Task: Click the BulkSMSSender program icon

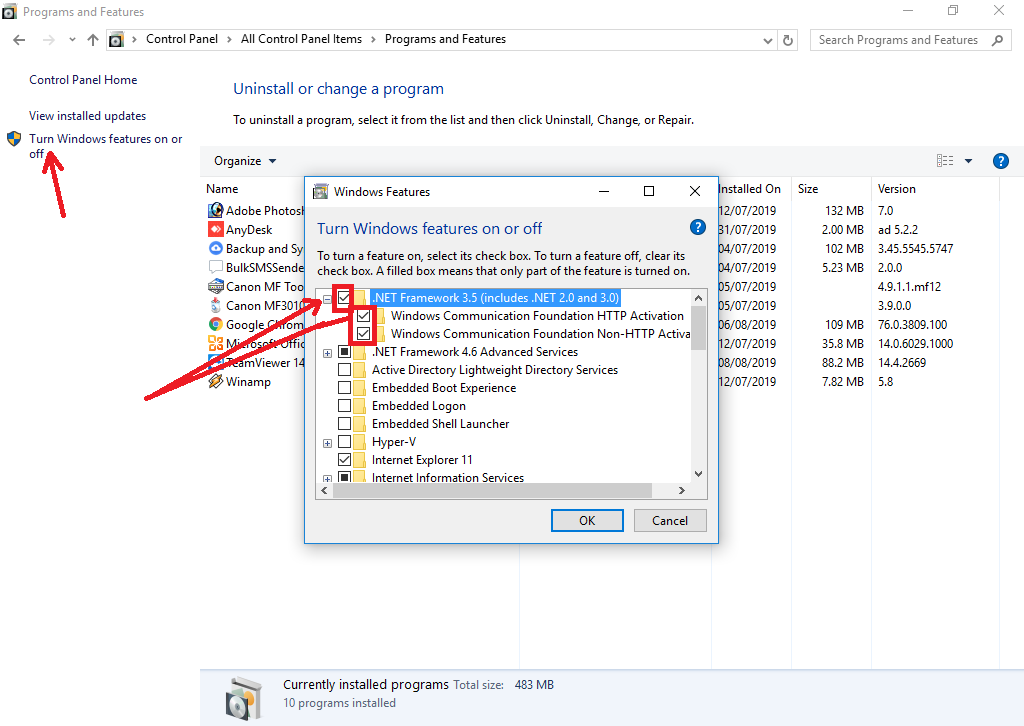Action: pos(216,267)
